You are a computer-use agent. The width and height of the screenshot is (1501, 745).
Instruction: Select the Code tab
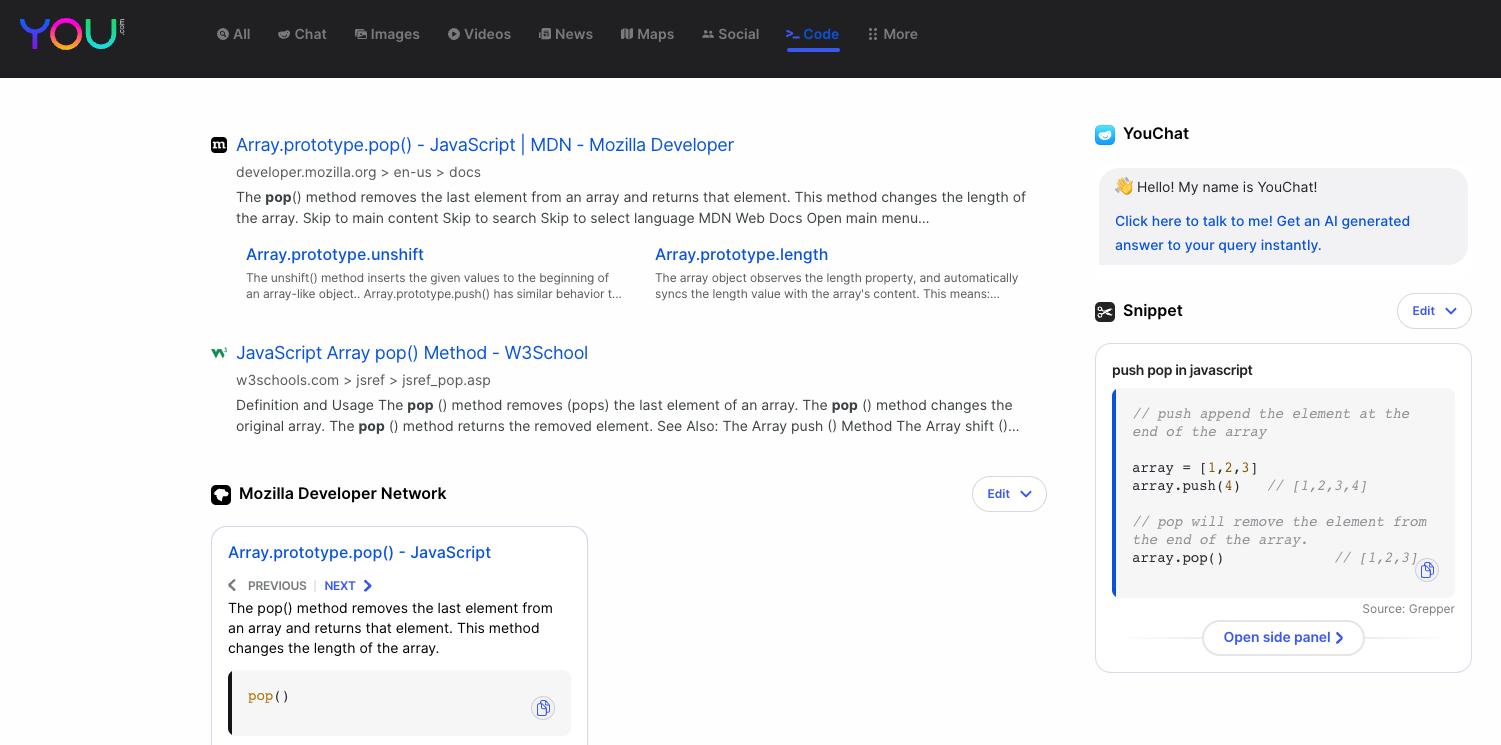pos(812,34)
